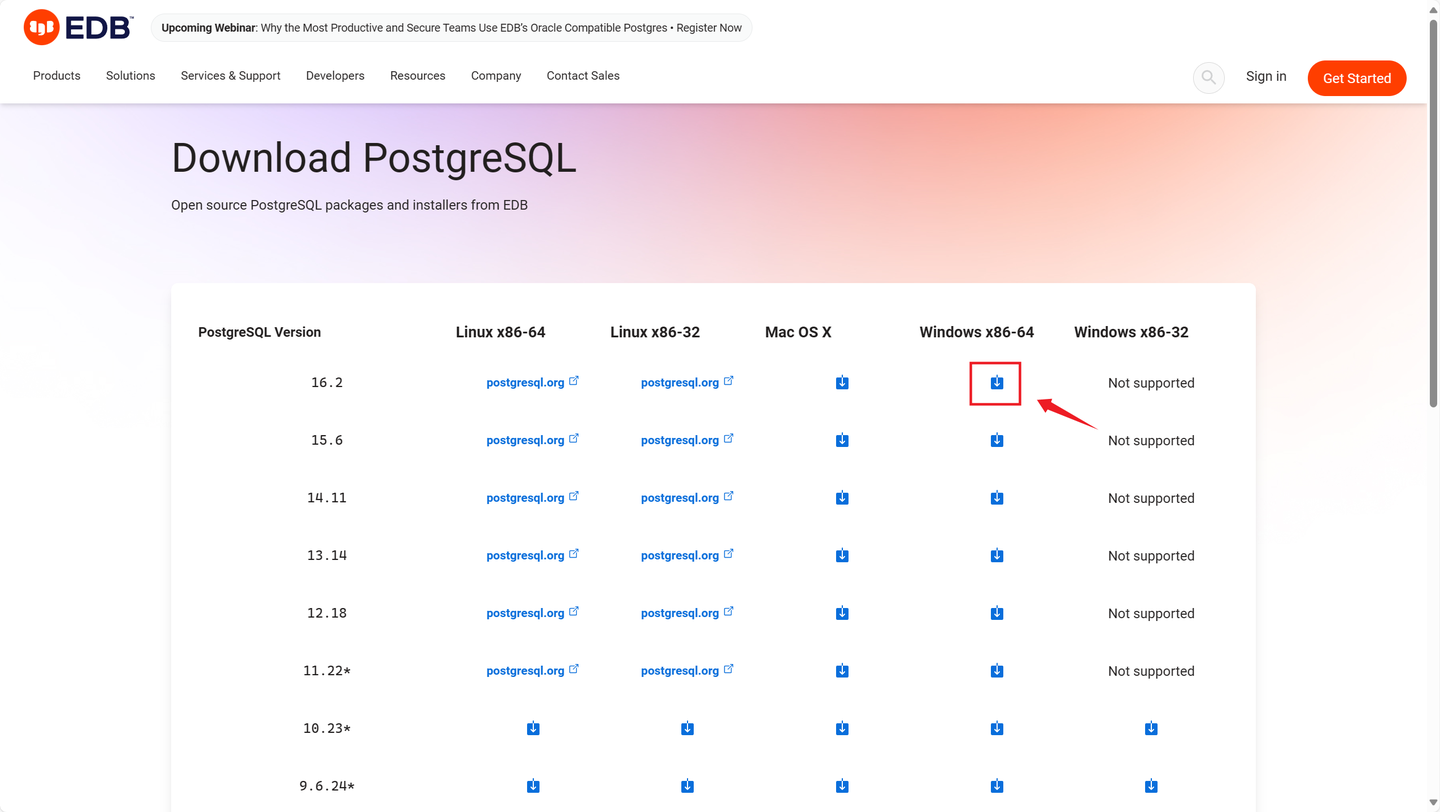
Task: Open postgresql.org link for 11.22 Linux x86-32
Action: coord(687,671)
